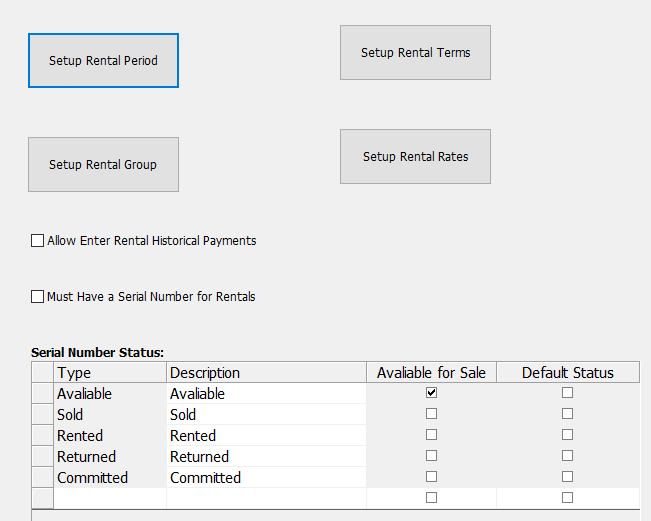Select the Sold cell in Description column
651x521 pixels.
point(266,414)
